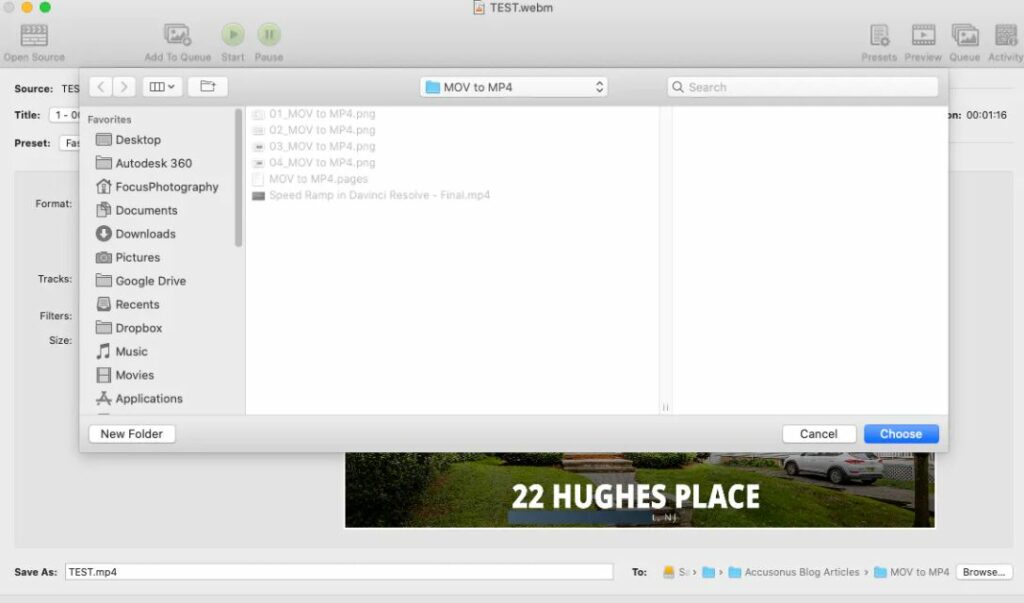
Task: Go back using the left chevron button
Action: (x=101, y=87)
